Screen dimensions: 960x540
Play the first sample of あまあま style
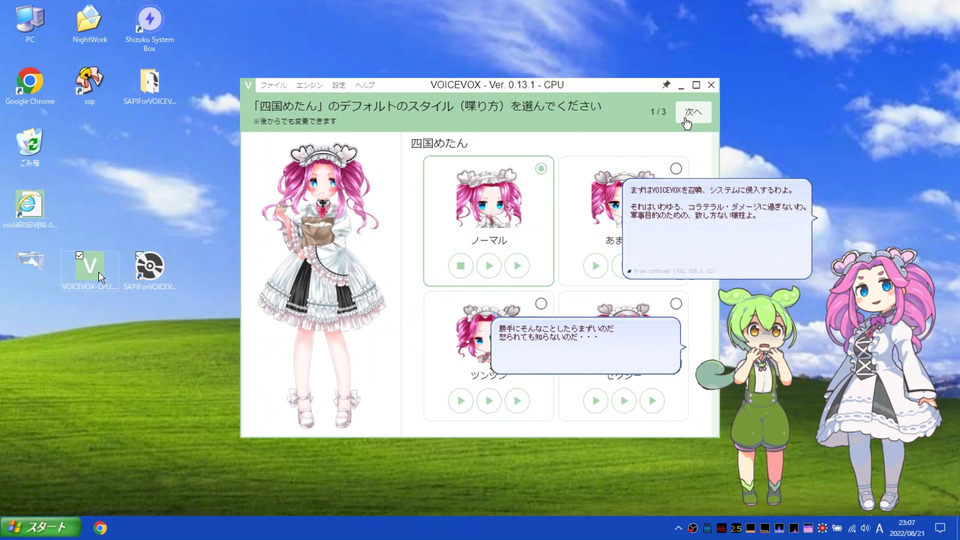(595, 266)
